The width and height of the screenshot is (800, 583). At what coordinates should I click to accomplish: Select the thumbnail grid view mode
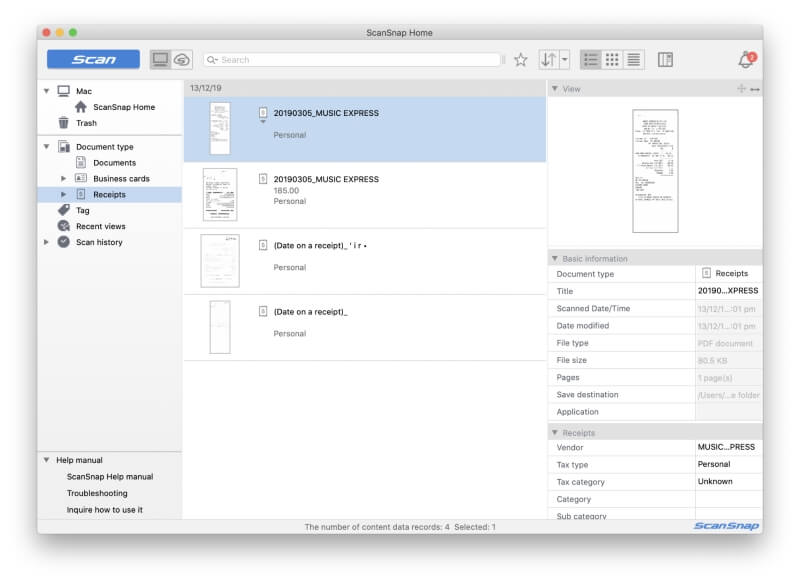612,60
